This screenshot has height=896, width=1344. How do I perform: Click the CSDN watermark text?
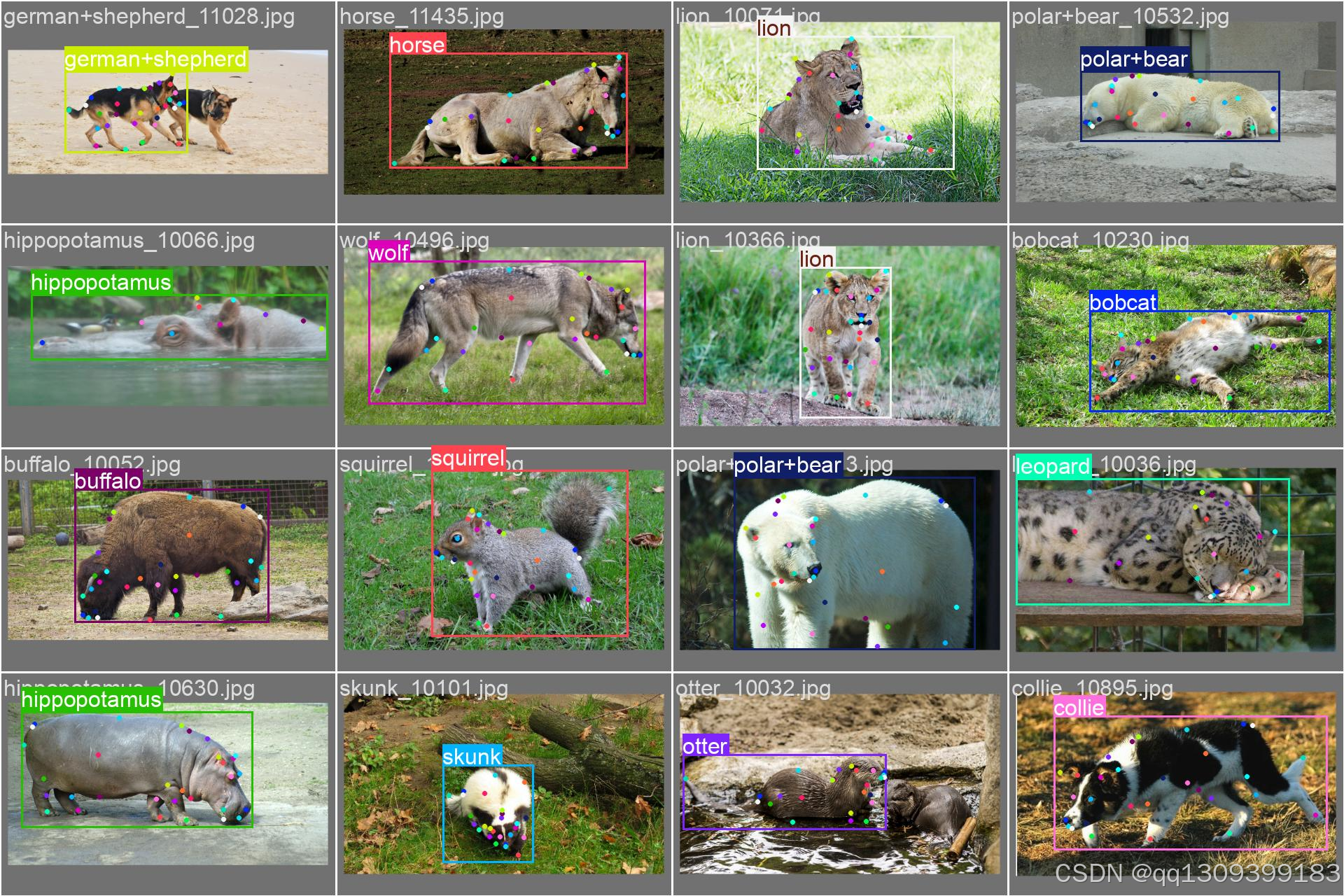(x=1196, y=873)
